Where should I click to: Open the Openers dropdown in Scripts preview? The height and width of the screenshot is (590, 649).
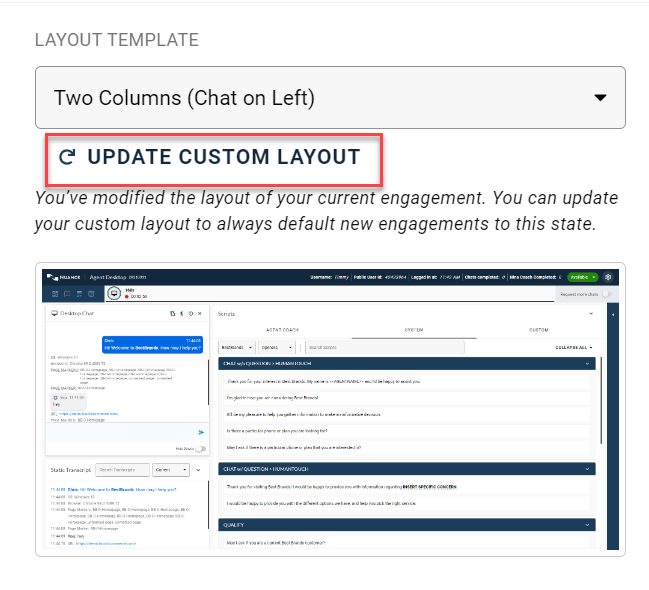click(x=277, y=347)
